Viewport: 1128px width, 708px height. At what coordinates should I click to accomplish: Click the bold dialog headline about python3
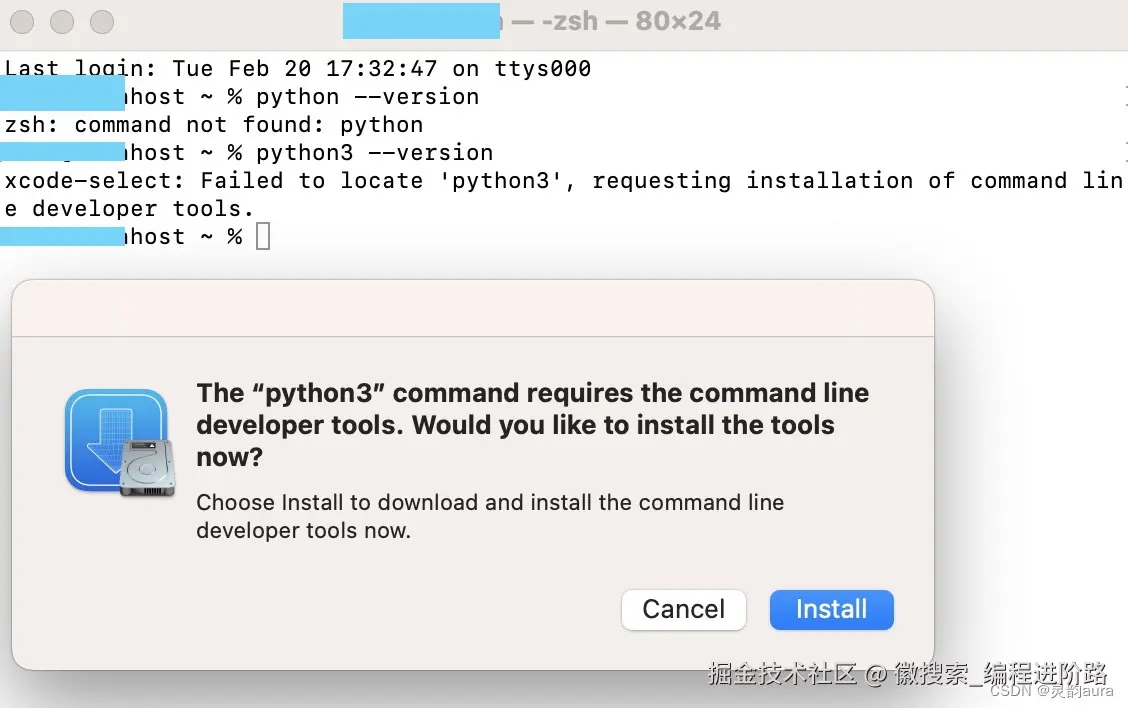click(x=532, y=424)
